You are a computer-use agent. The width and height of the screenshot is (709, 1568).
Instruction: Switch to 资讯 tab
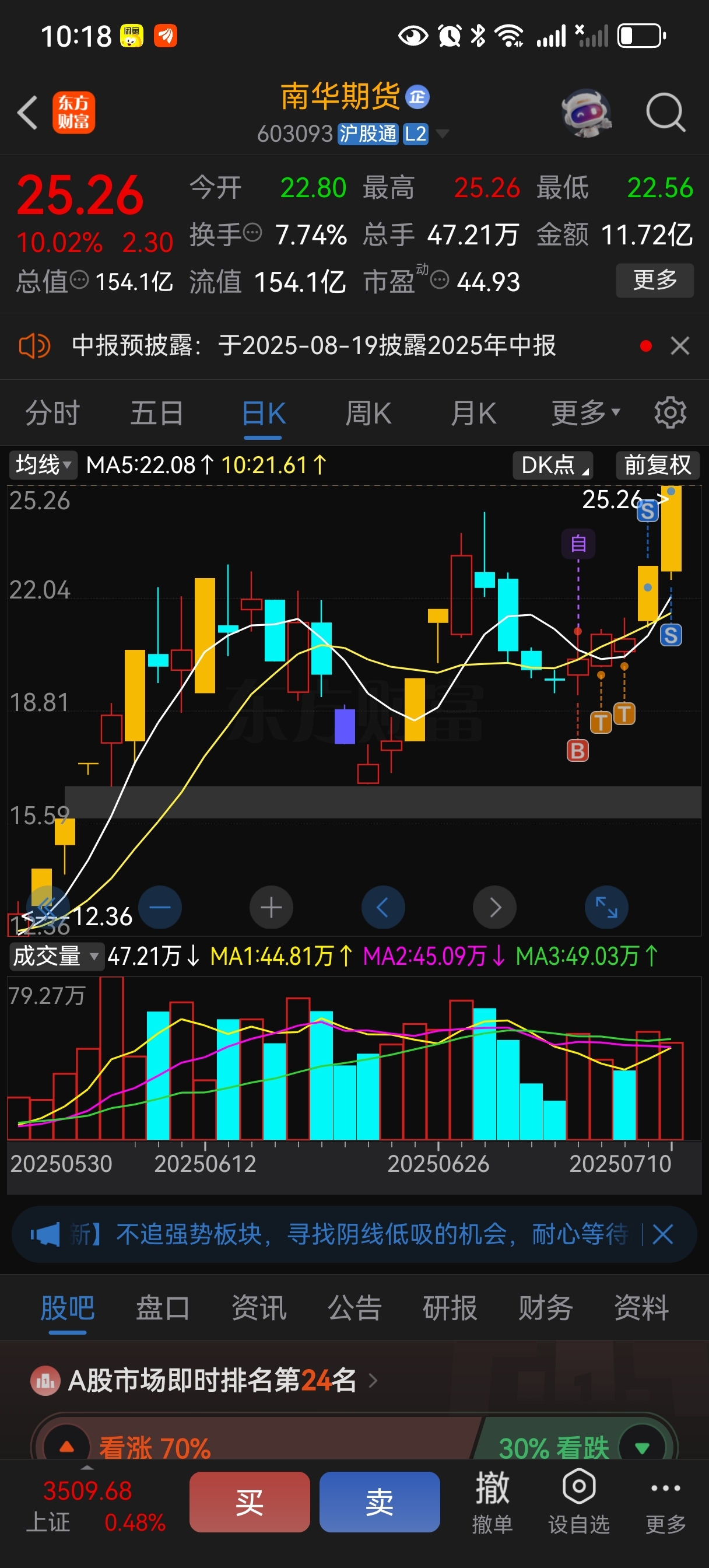click(x=259, y=1308)
